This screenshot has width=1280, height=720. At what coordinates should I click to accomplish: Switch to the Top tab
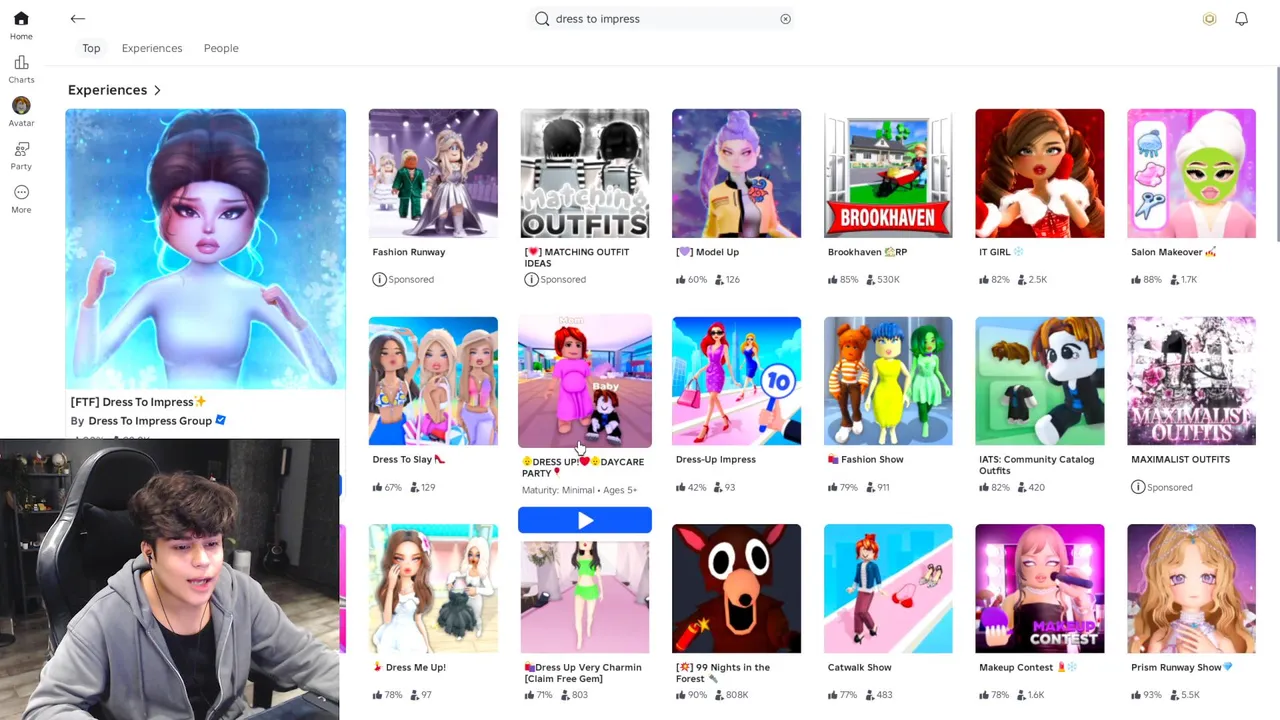(x=91, y=48)
